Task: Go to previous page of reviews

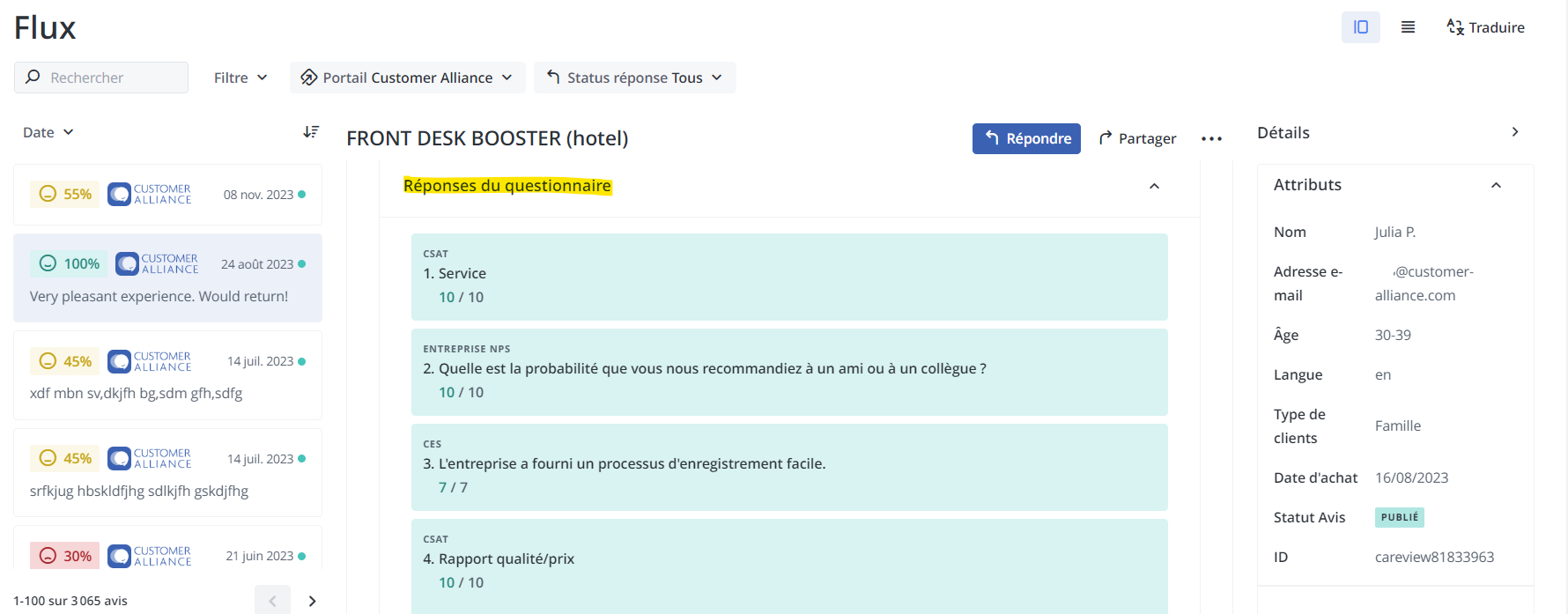Action: pos(272,601)
